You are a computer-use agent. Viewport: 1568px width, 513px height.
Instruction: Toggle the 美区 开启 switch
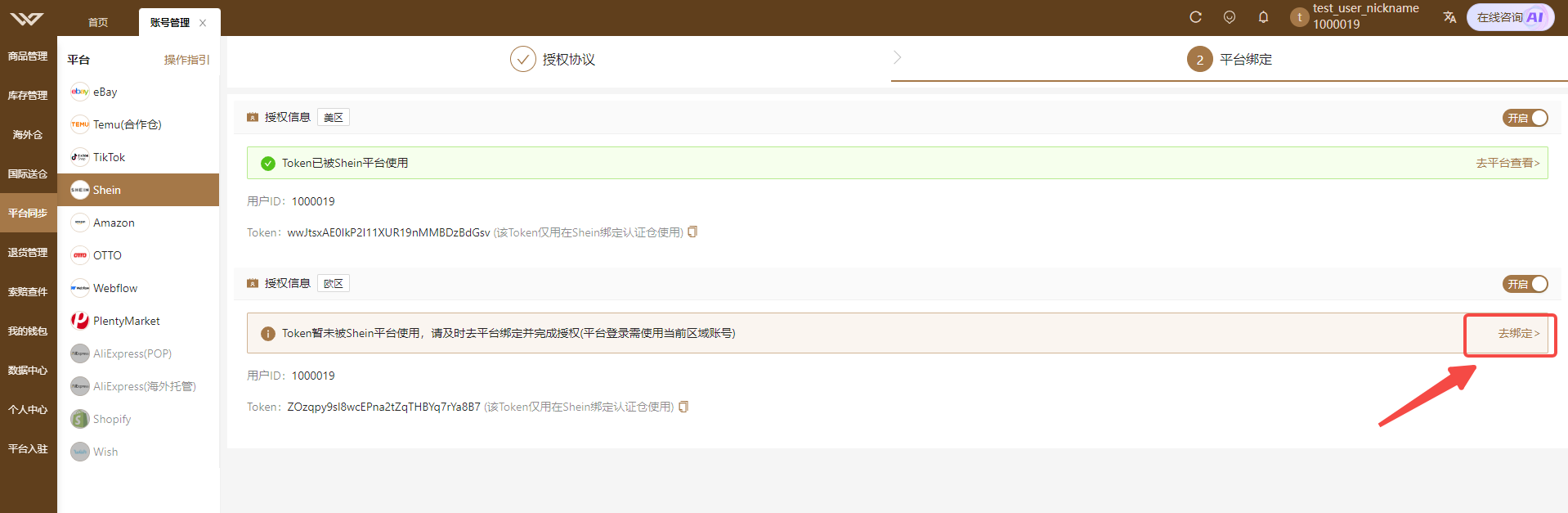pos(1525,118)
